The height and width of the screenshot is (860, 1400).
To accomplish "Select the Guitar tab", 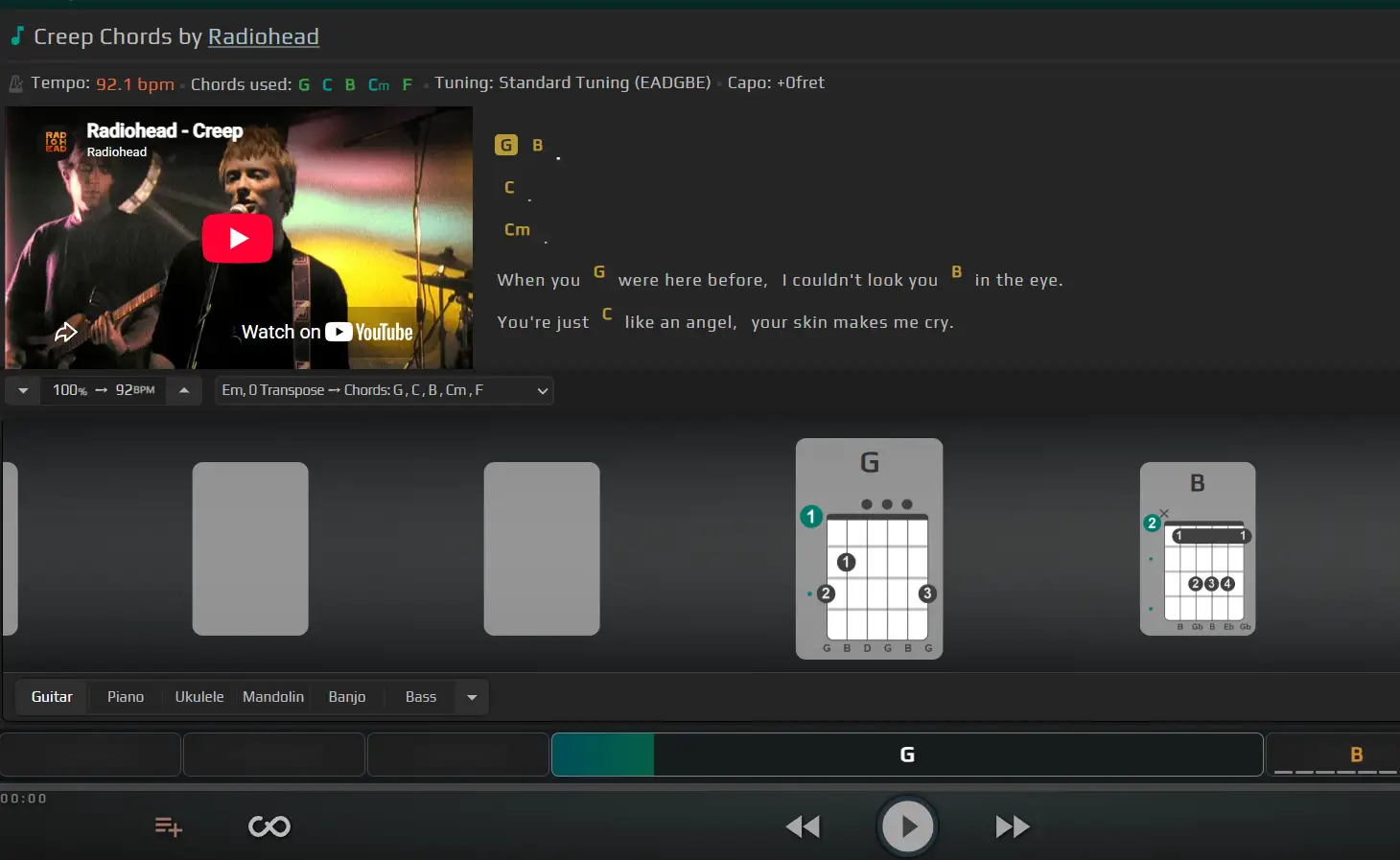I will [x=52, y=697].
